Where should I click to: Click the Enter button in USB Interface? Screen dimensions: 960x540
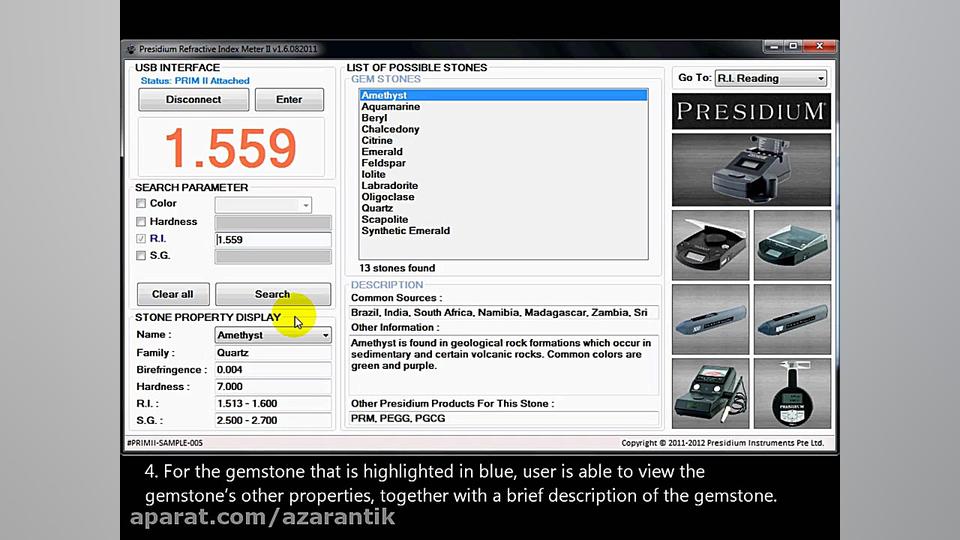point(289,100)
